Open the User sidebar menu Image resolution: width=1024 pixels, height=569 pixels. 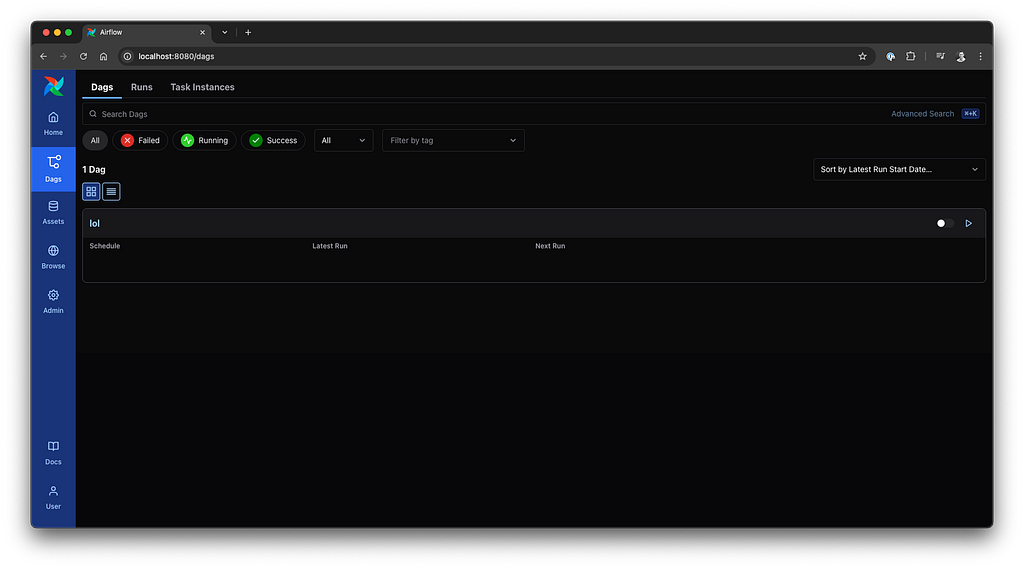54,498
